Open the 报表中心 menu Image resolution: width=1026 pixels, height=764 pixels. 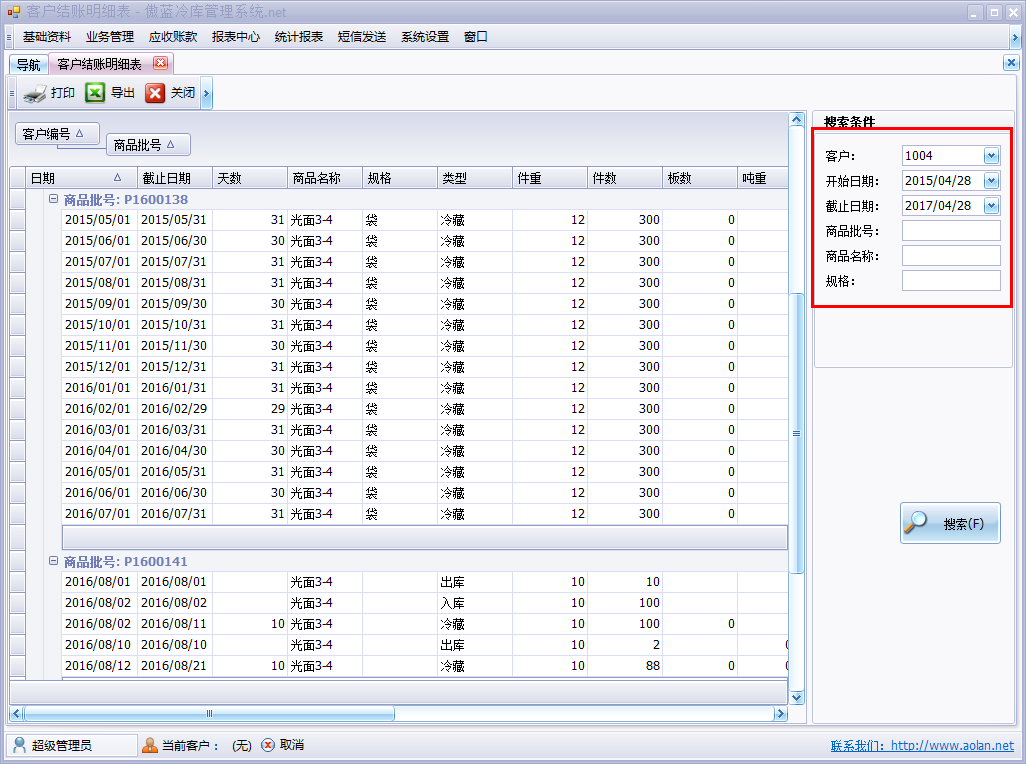[x=235, y=37]
